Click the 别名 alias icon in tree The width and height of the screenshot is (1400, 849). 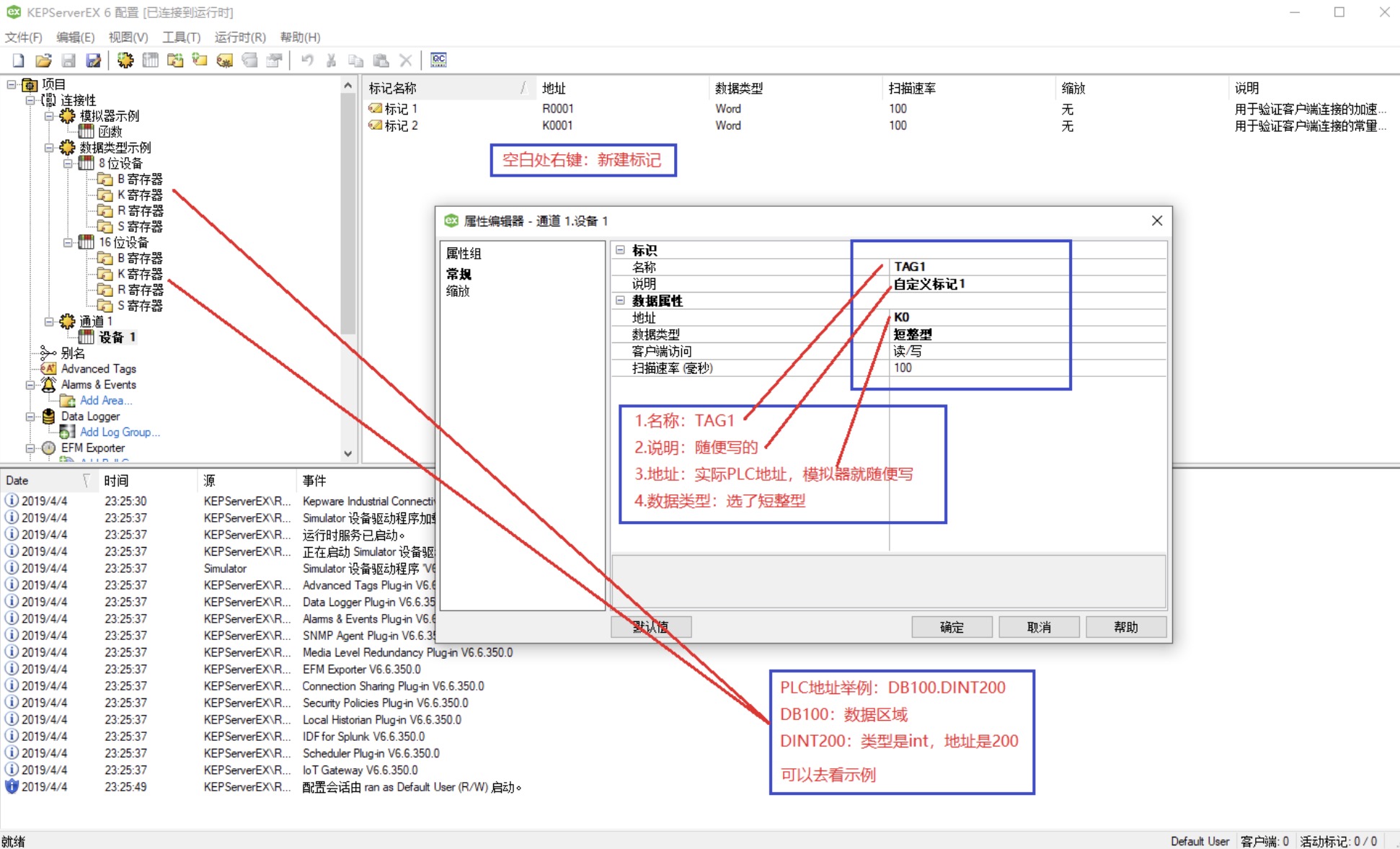pos(48,353)
